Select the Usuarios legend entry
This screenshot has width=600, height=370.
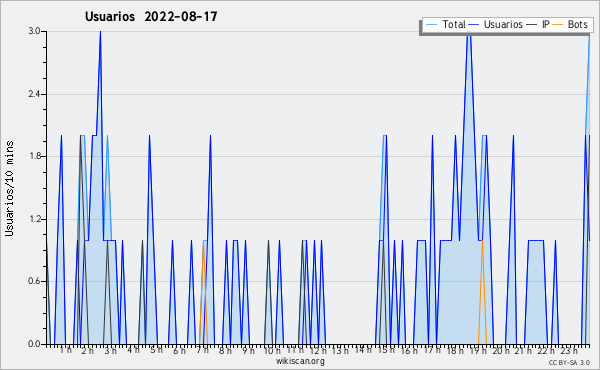click(496, 24)
